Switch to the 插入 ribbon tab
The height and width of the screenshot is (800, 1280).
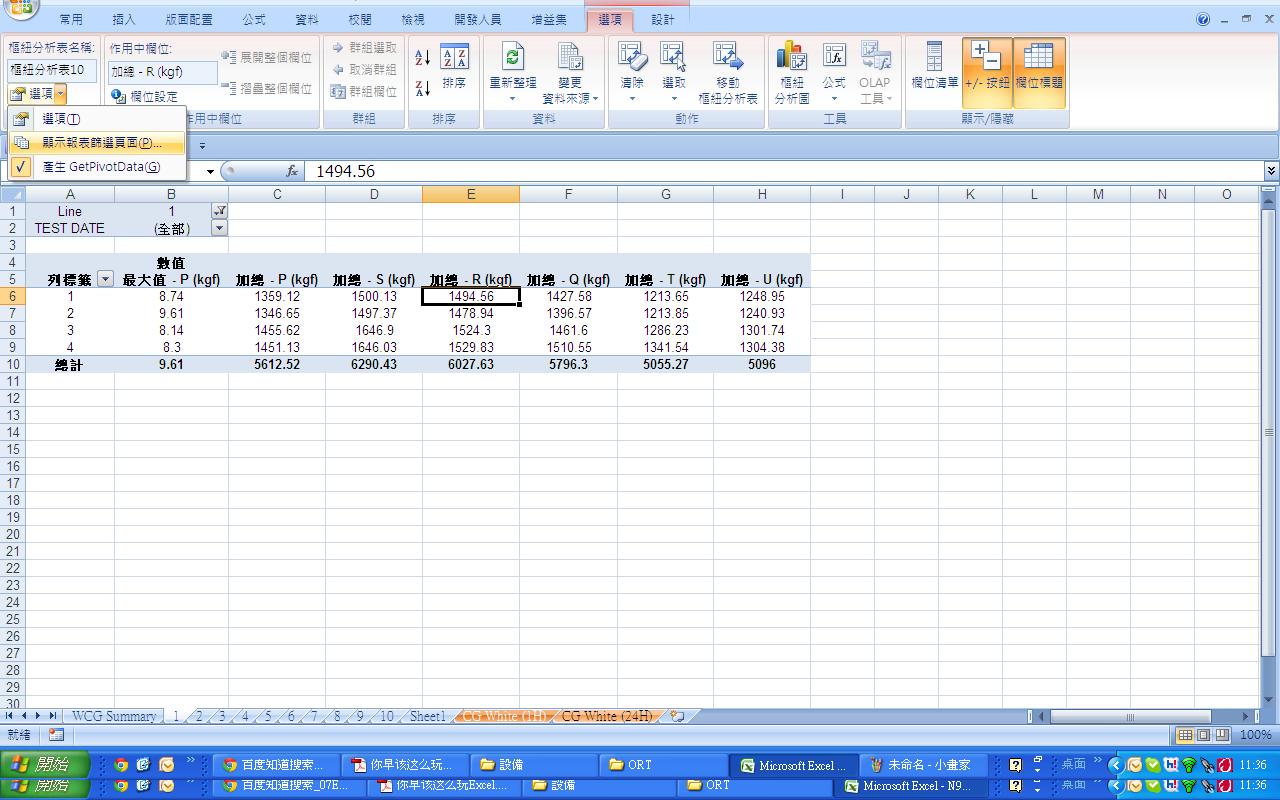(124, 19)
